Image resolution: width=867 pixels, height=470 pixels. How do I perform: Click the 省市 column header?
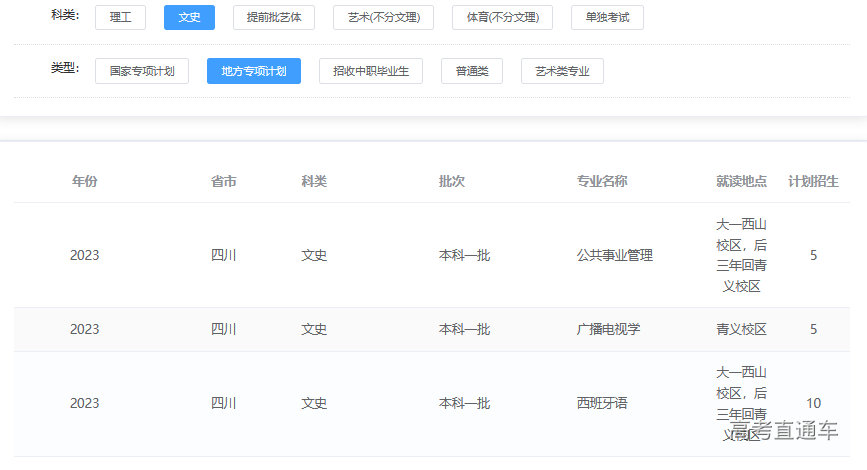(224, 181)
